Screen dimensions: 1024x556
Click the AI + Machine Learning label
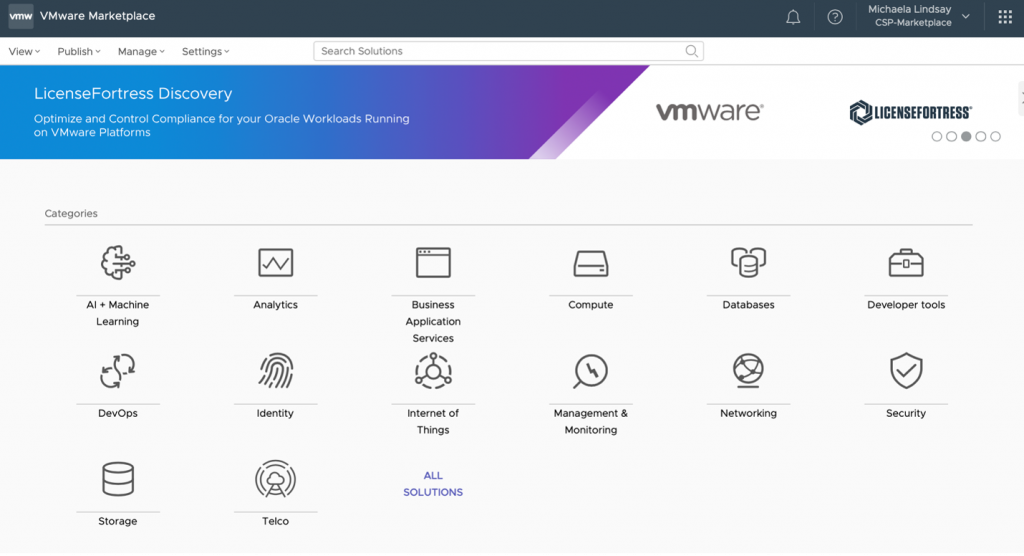pos(118,313)
